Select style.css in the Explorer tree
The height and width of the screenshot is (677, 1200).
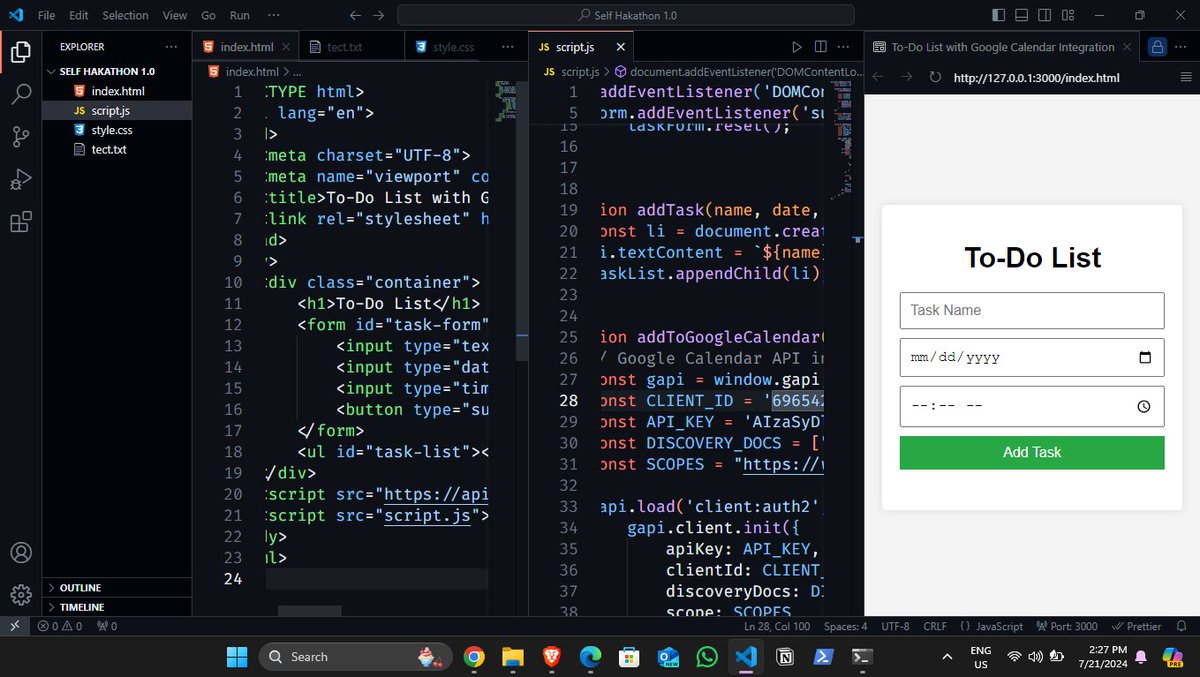[111, 130]
